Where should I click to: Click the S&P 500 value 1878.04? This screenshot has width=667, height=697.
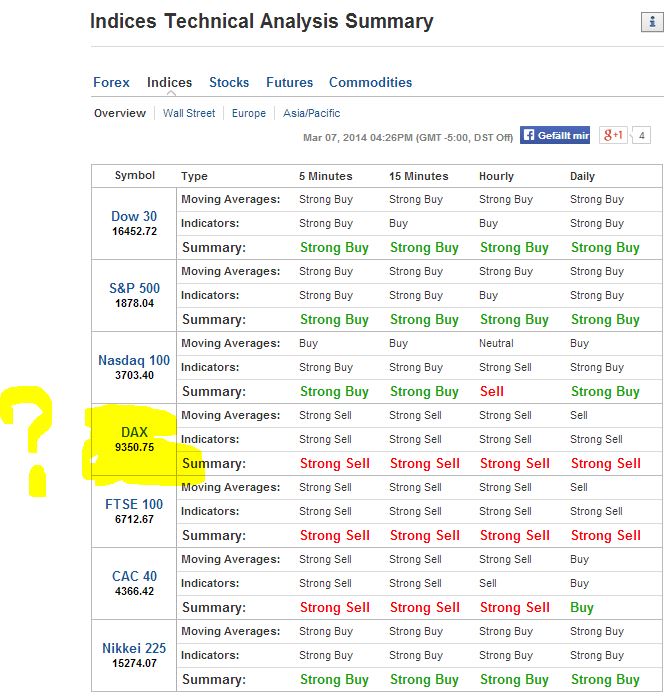[x=134, y=303]
